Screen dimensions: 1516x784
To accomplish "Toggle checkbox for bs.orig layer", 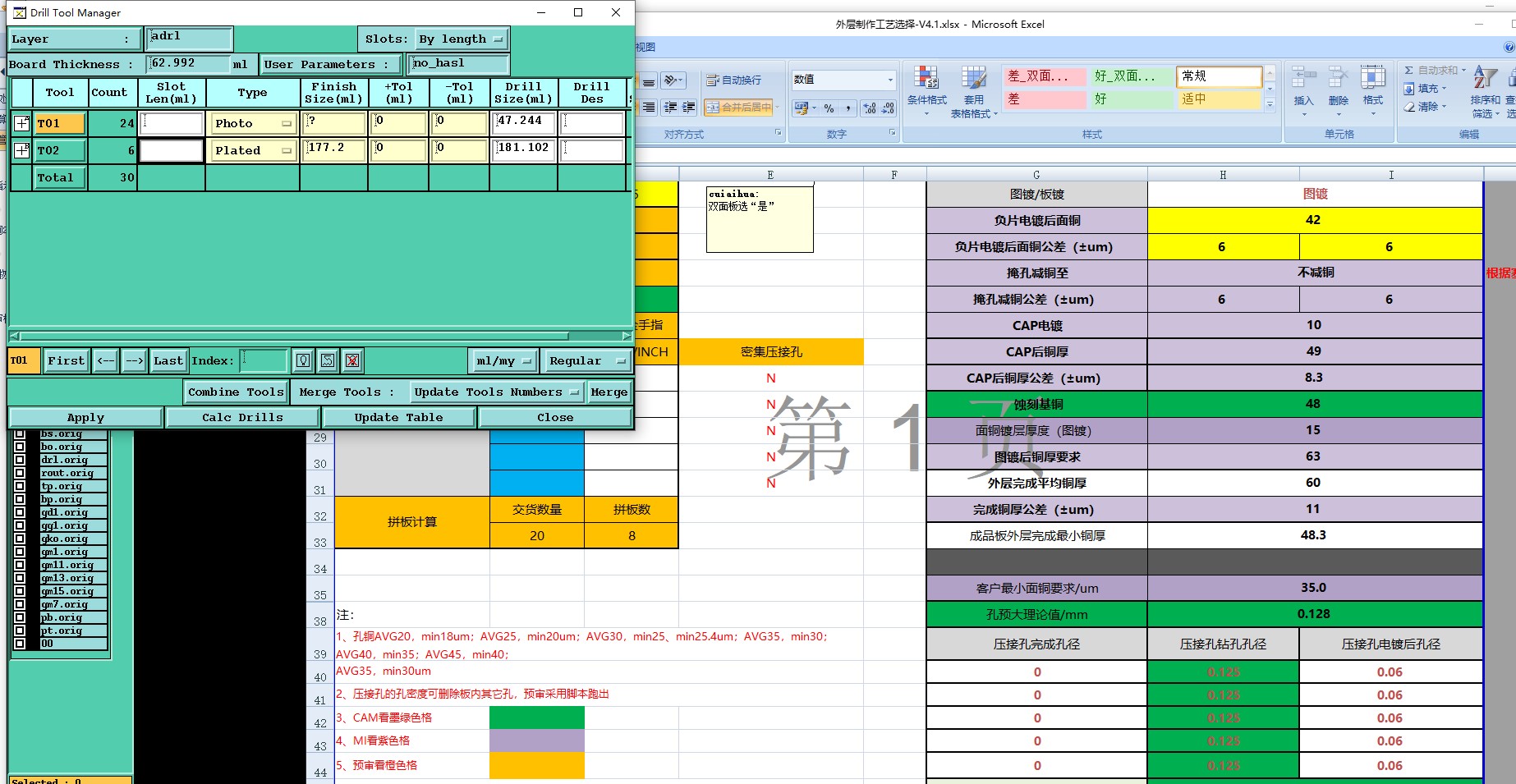I will point(20,433).
